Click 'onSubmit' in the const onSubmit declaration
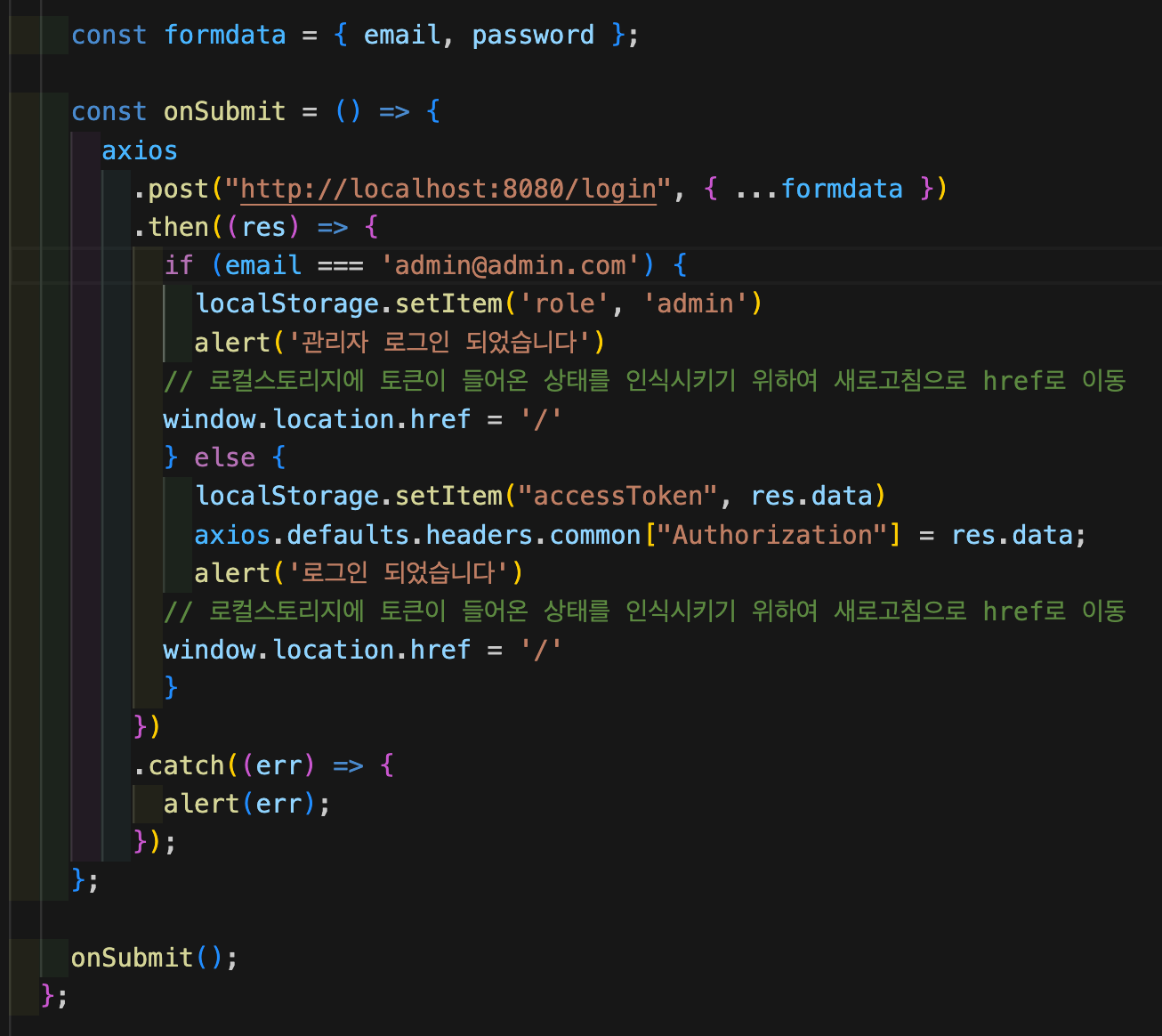 coord(225,111)
